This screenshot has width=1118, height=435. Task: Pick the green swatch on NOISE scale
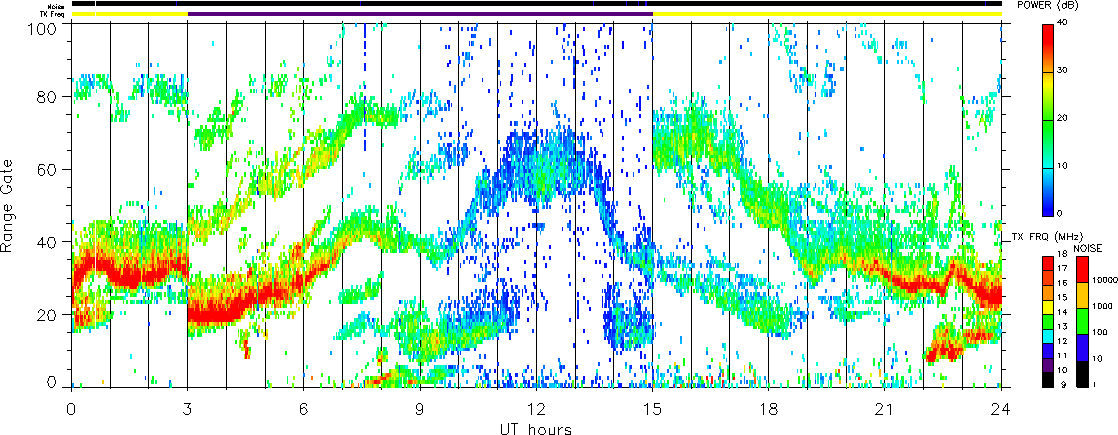tap(1082, 322)
